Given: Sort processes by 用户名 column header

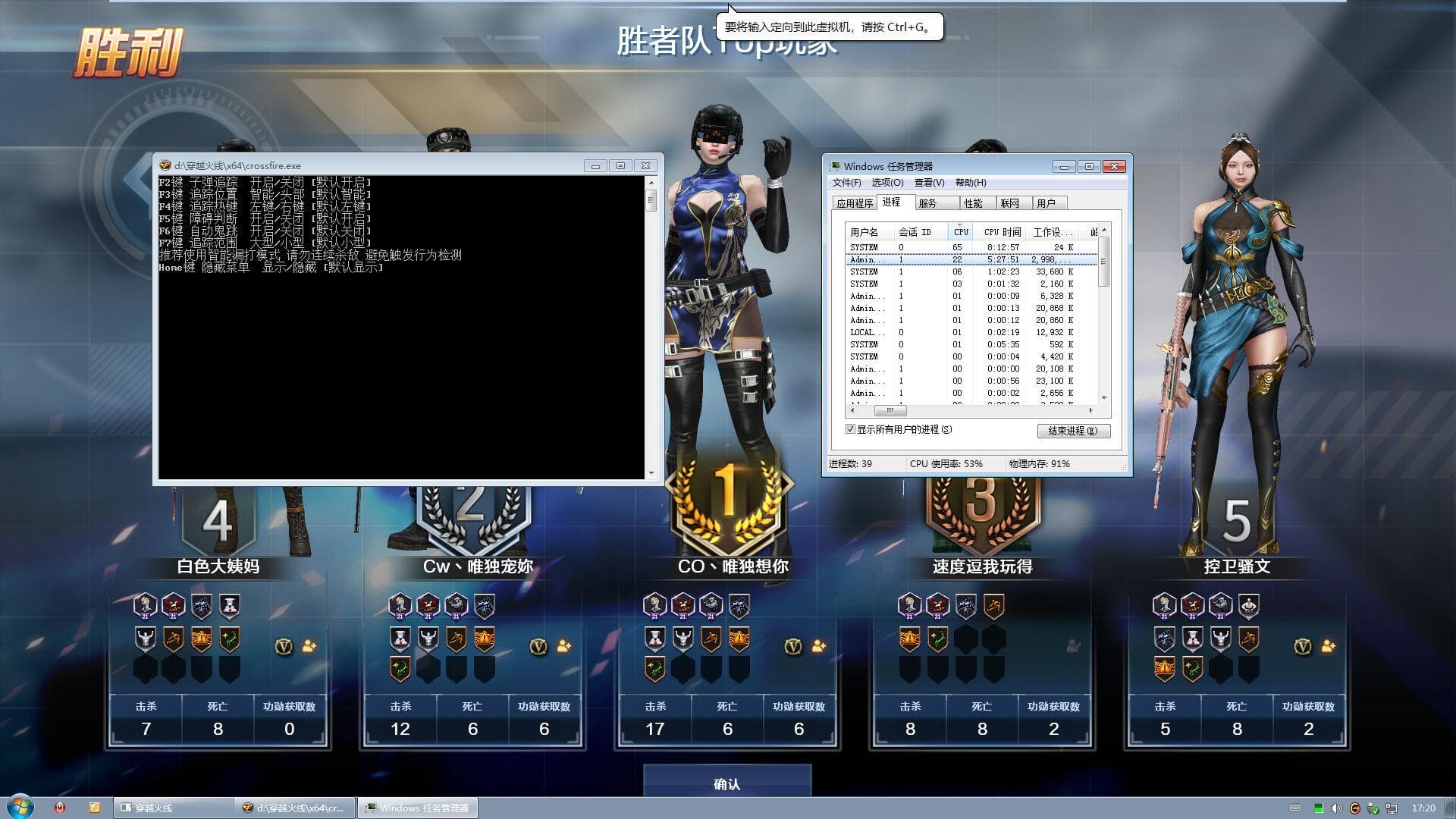Looking at the screenshot, I should click(869, 232).
